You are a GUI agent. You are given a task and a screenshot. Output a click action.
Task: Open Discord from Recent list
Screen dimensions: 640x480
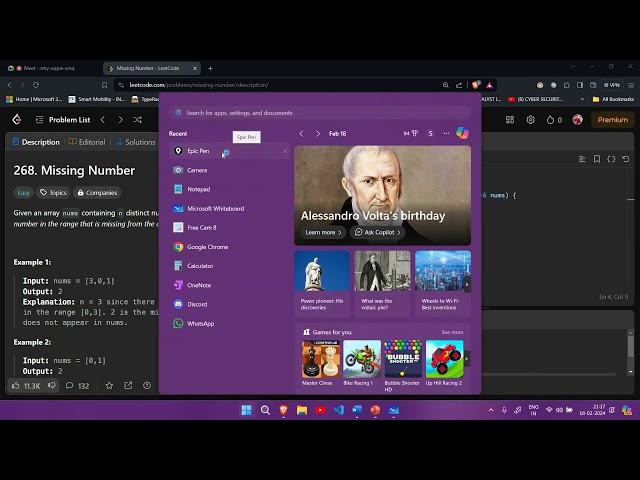pos(230,304)
